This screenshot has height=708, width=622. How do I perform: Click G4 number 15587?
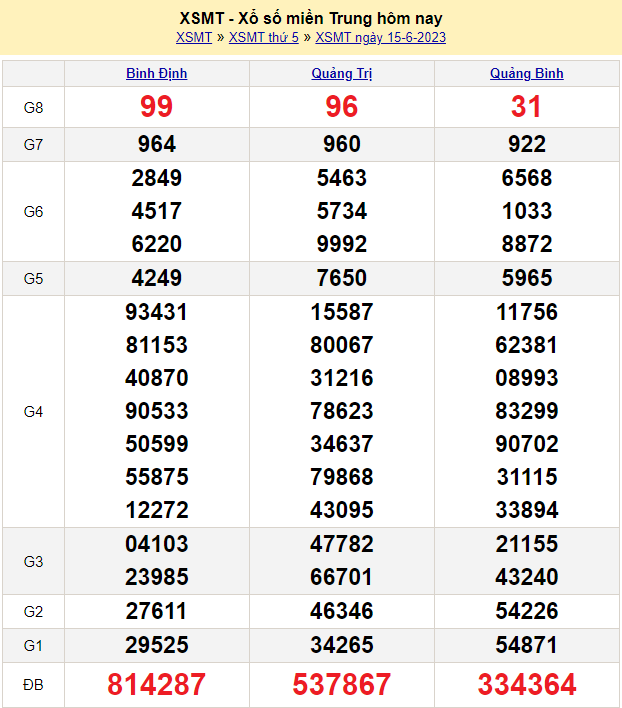[x=342, y=312]
